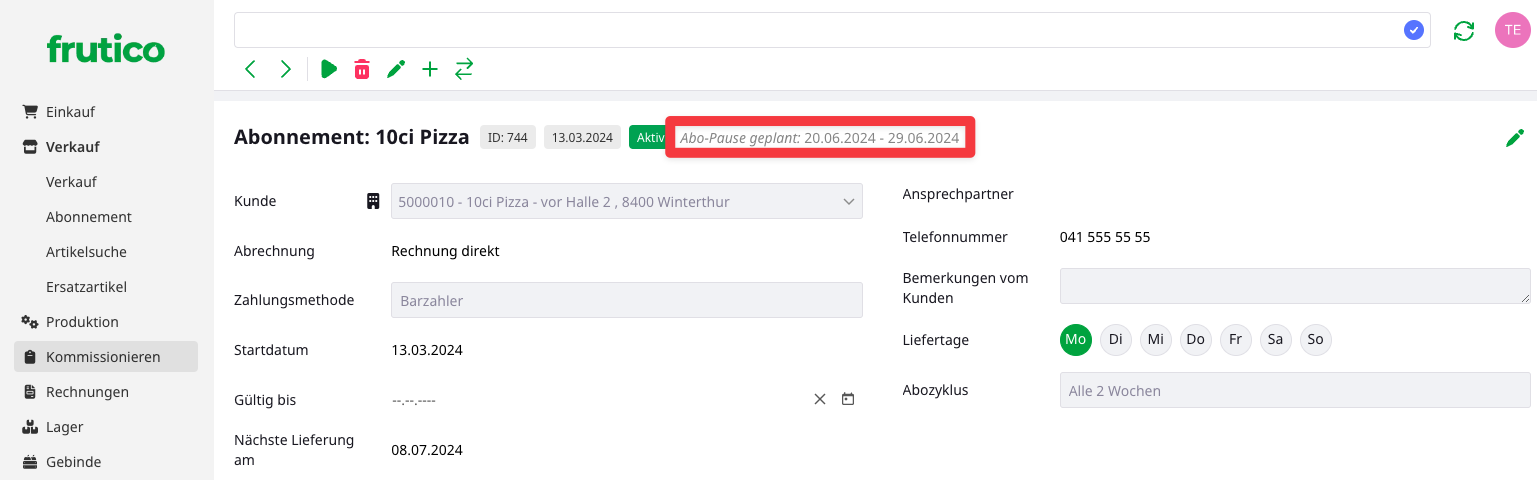The image size is (1537, 480).
Task: Go to next record with right chevron
Action: tap(286, 69)
